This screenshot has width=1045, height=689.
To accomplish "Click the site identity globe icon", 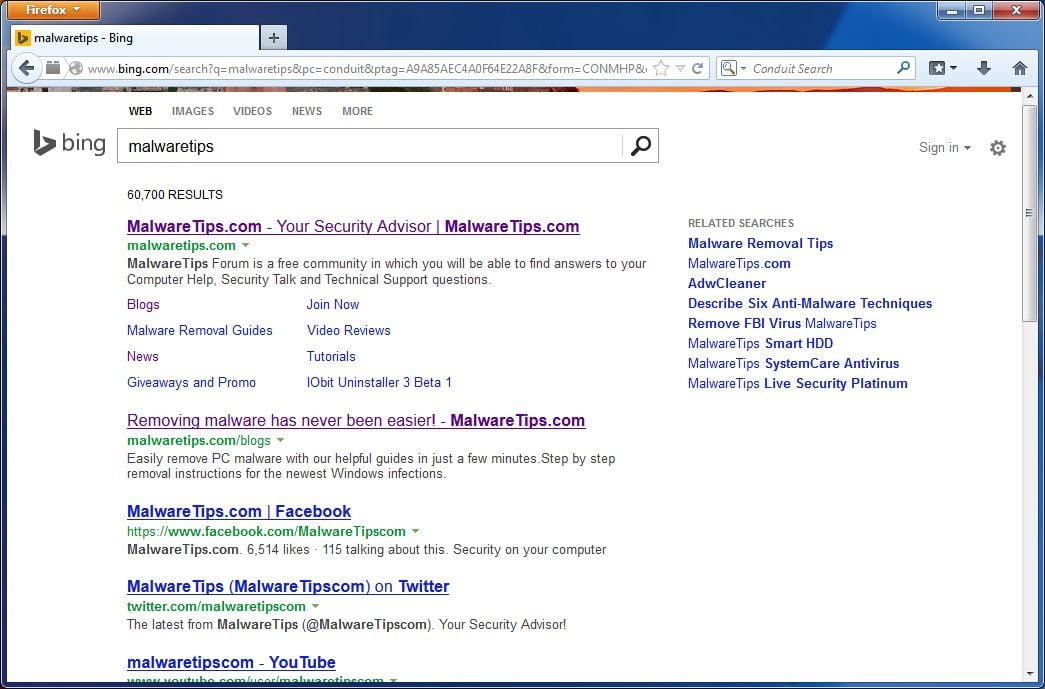I will tap(76, 68).
